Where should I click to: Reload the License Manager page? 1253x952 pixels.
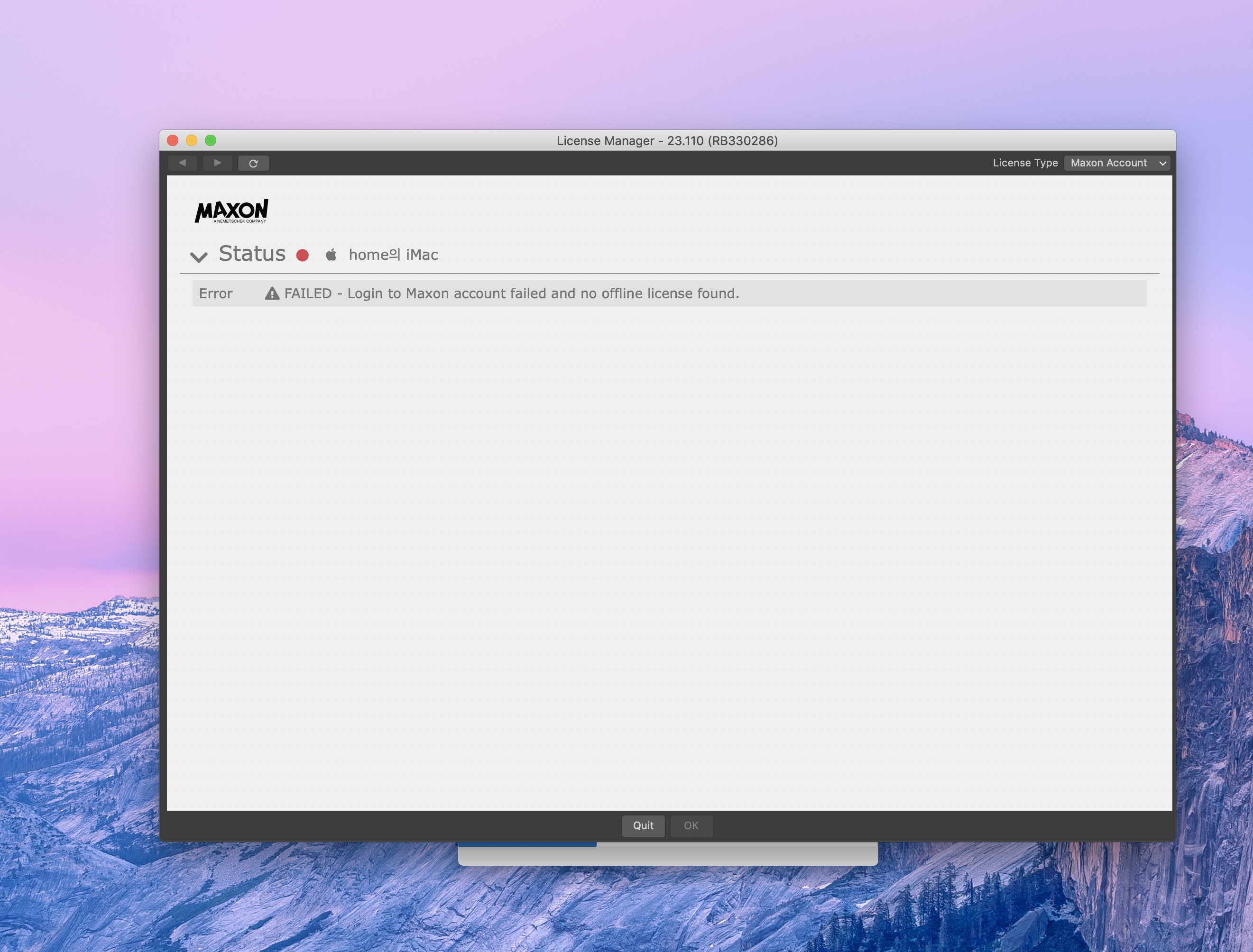click(253, 163)
